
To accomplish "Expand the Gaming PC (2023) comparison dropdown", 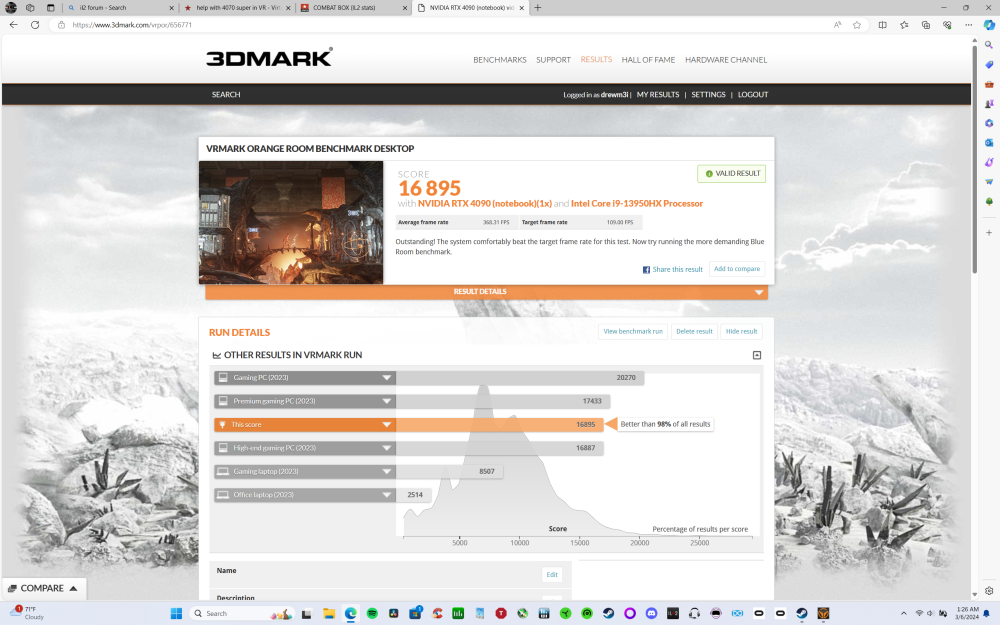I will click(386, 377).
